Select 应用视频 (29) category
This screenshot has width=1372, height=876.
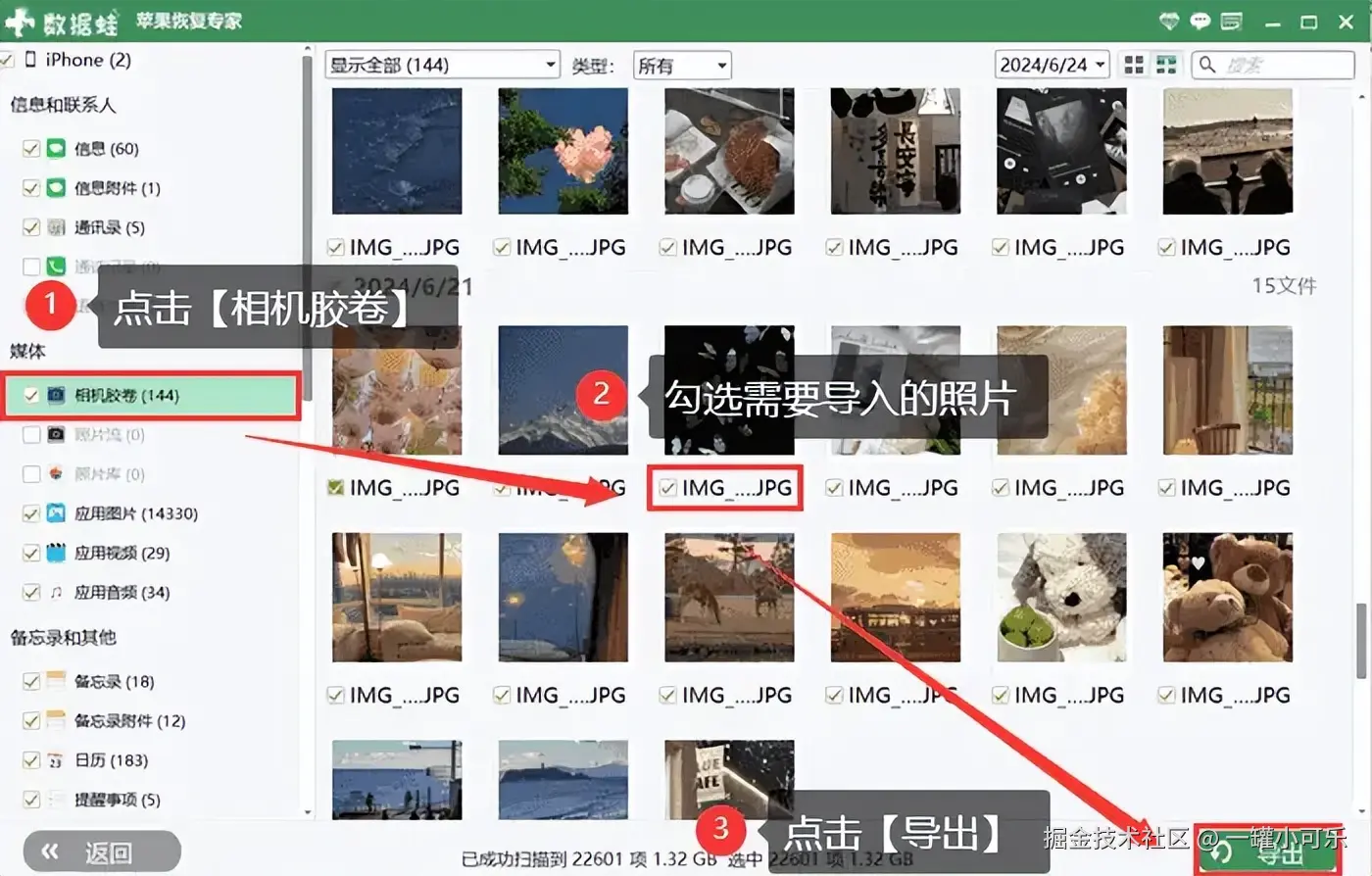click(x=122, y=553)
